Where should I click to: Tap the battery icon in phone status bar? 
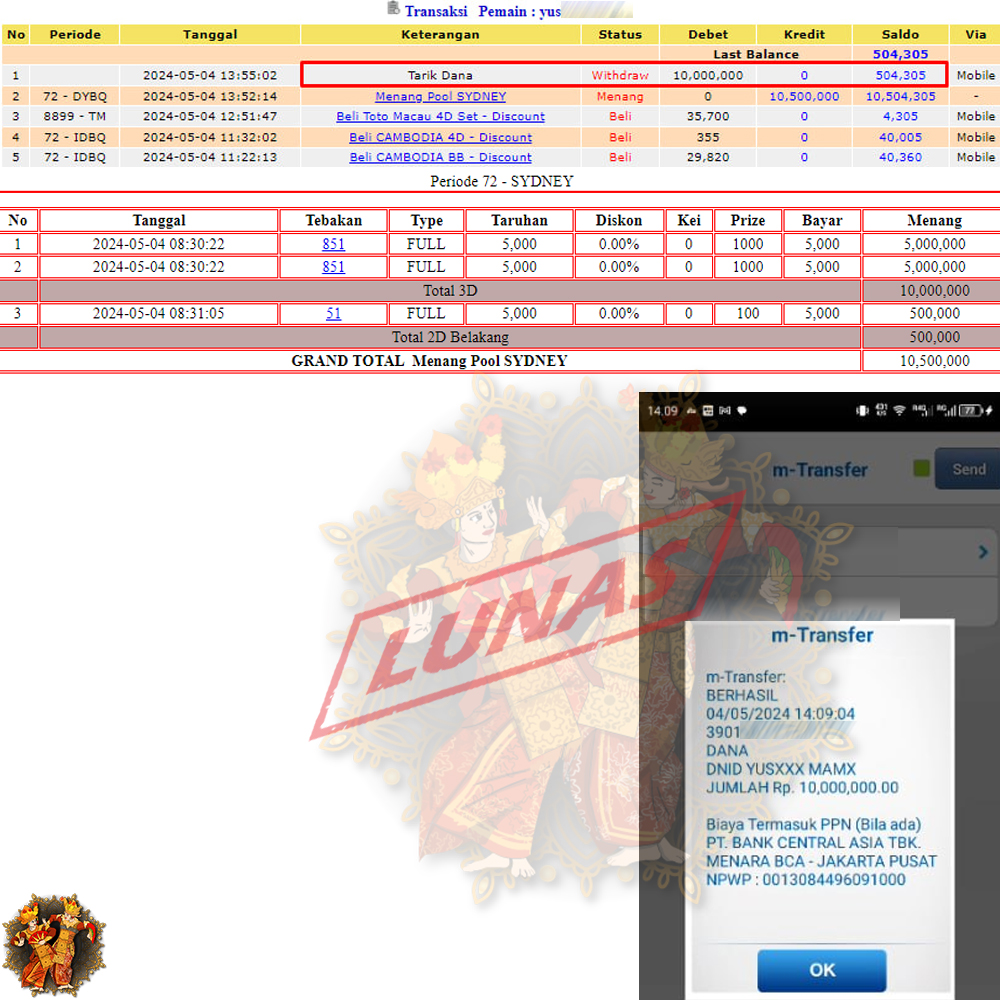971,411
